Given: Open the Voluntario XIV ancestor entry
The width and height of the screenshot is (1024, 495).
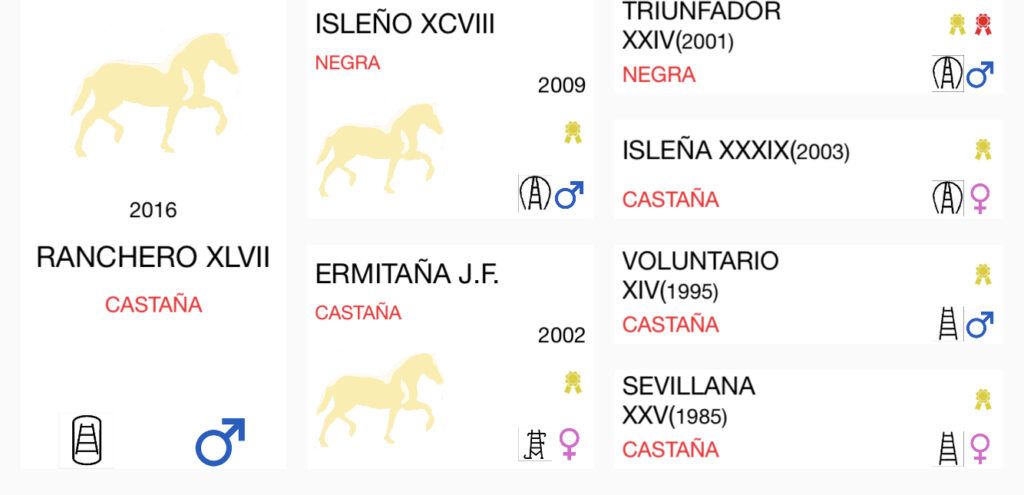Looking at the screenshot, I should tap(808, 294).
